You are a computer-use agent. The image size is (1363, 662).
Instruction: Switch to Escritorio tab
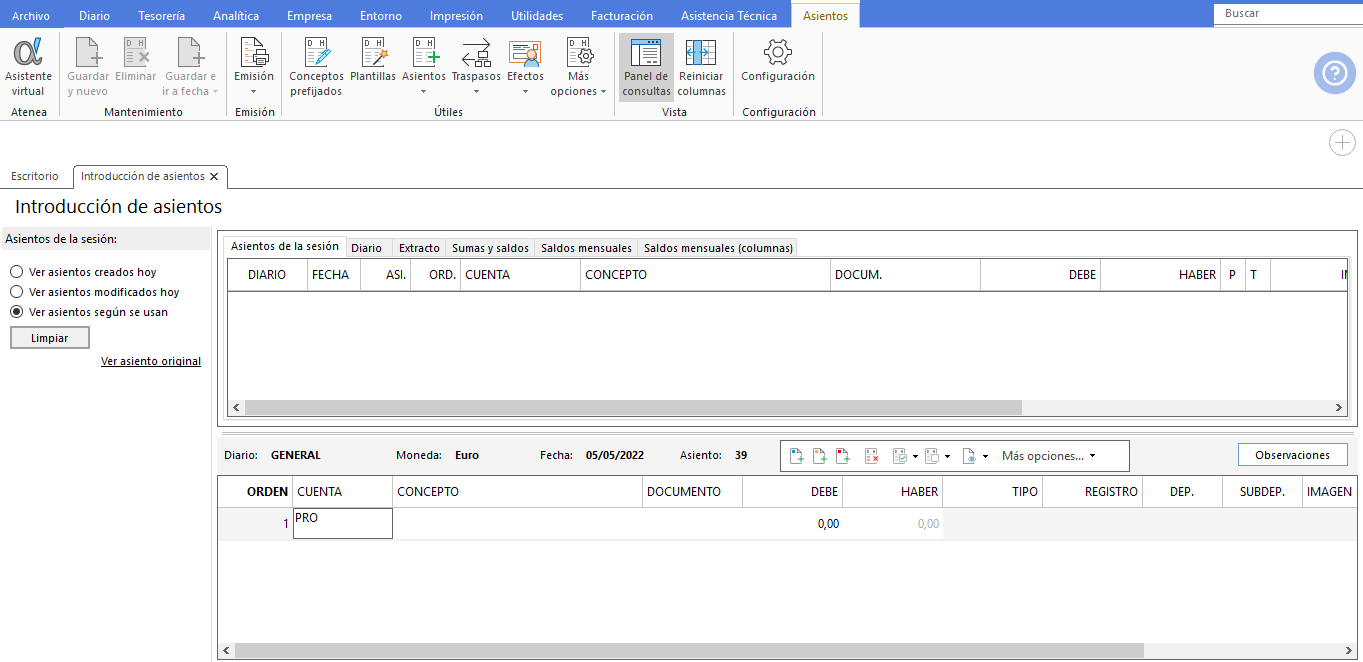pyautogui.click(x=35, y=176)
